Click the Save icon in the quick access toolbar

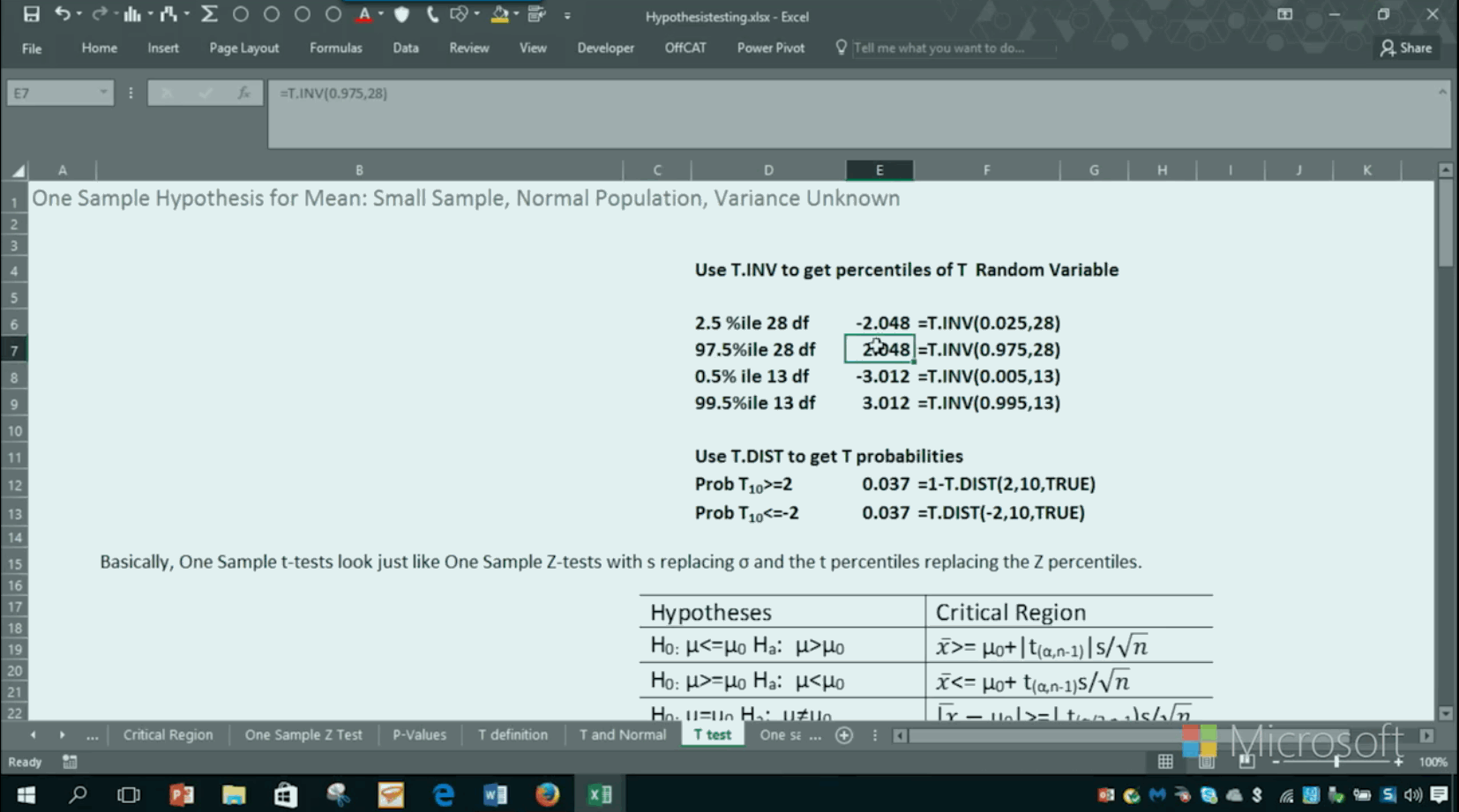point(32,15)
